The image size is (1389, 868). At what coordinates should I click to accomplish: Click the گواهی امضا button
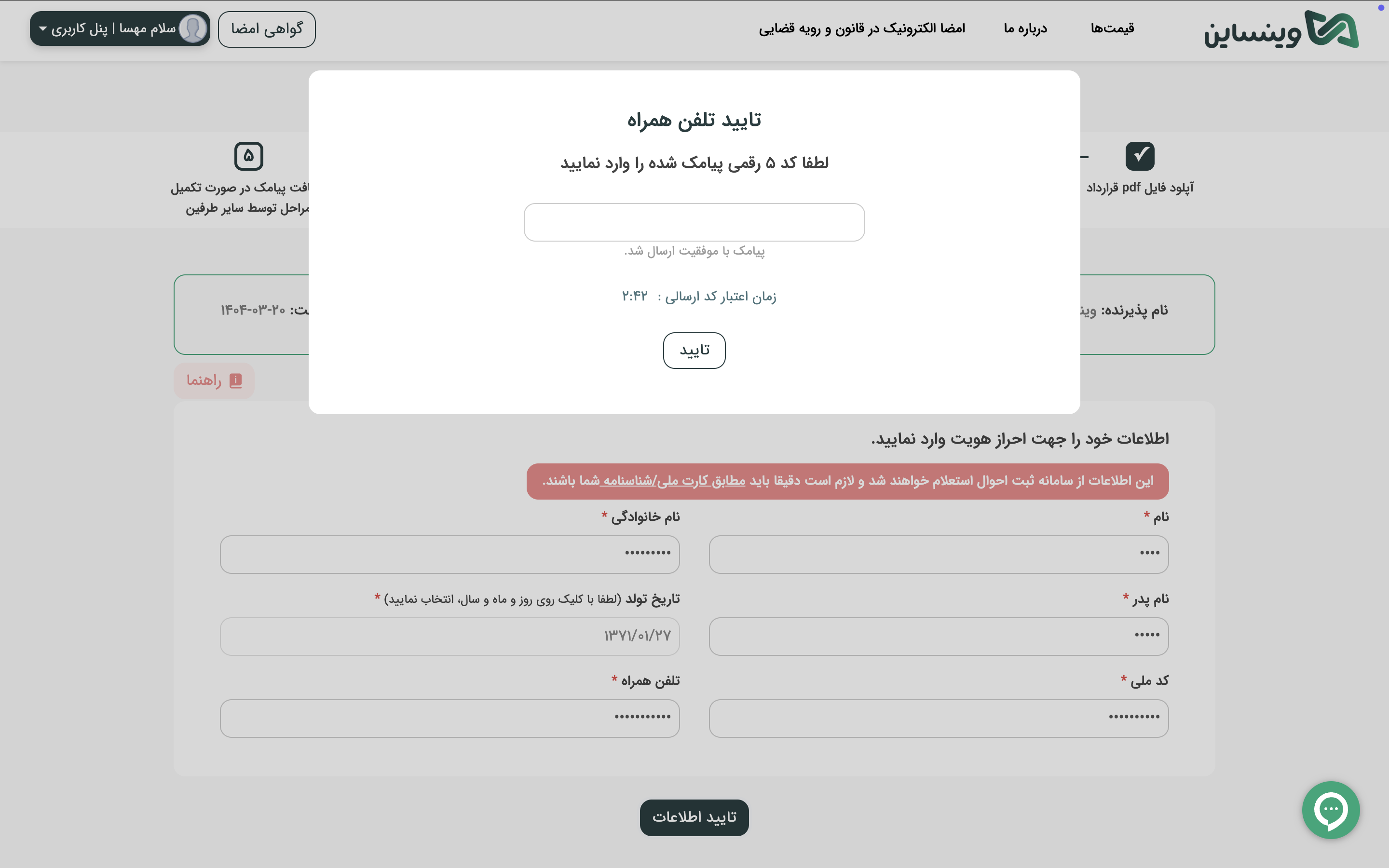tap(266, 29)
